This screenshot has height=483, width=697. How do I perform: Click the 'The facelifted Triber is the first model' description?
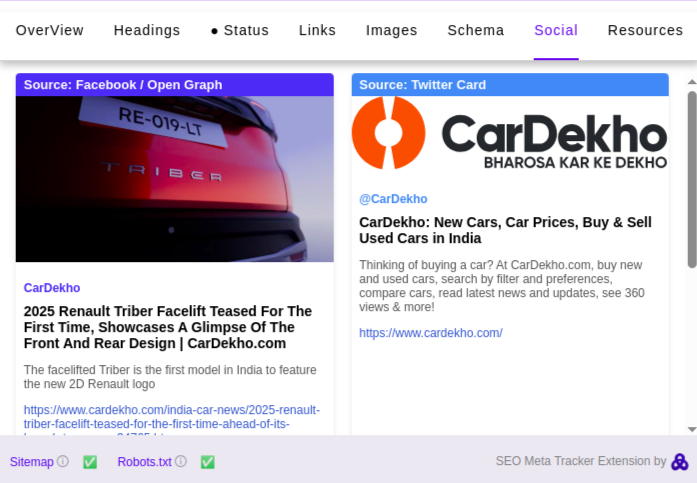tap(170, 377)
